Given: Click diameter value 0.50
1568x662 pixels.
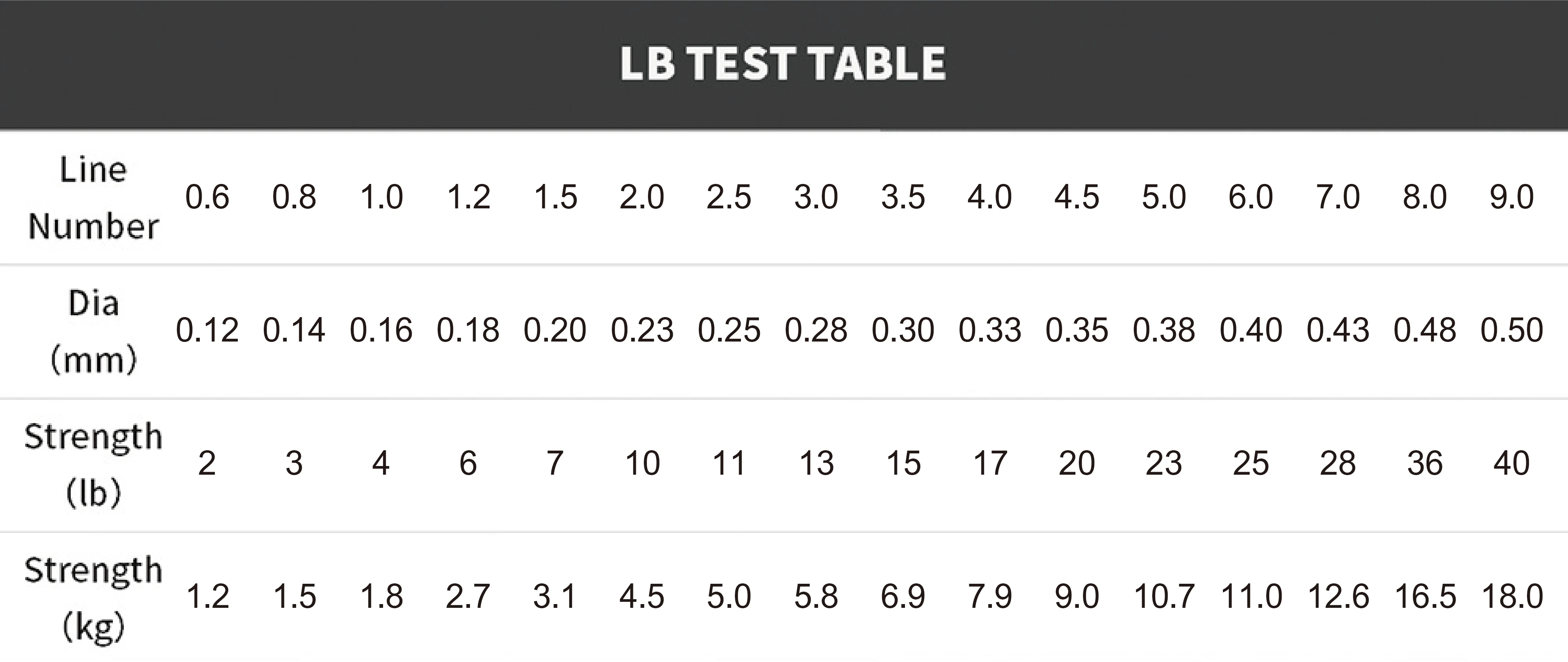Looking at the screenshot, I should (x=1512, y=330).
